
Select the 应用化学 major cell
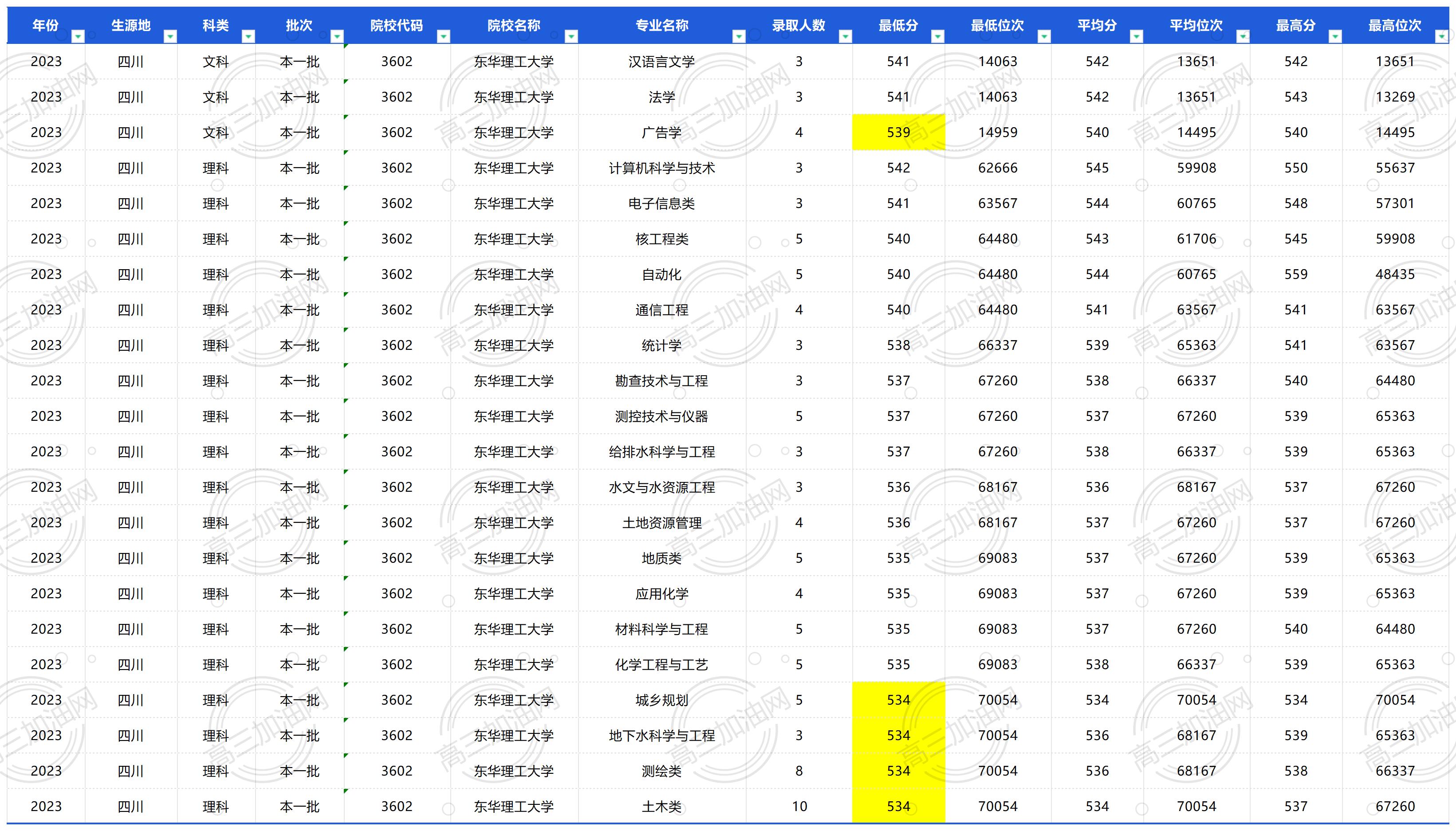[662, 594]
